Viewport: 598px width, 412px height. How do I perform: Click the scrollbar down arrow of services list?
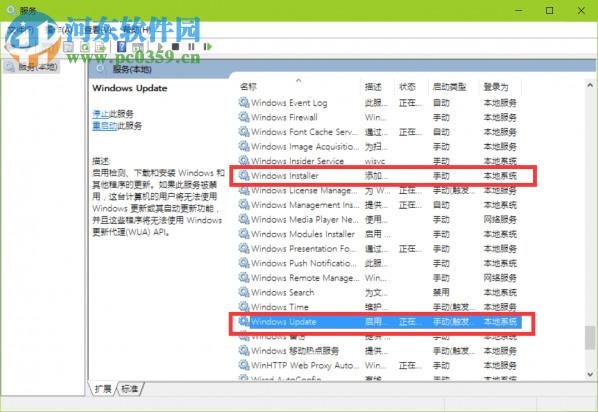tap(590, 375)
